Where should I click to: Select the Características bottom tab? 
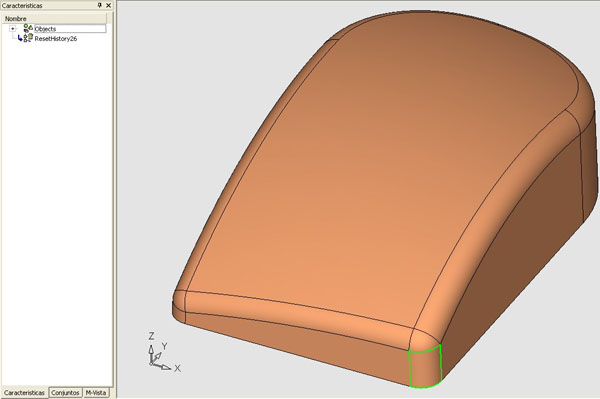point(24,393)
